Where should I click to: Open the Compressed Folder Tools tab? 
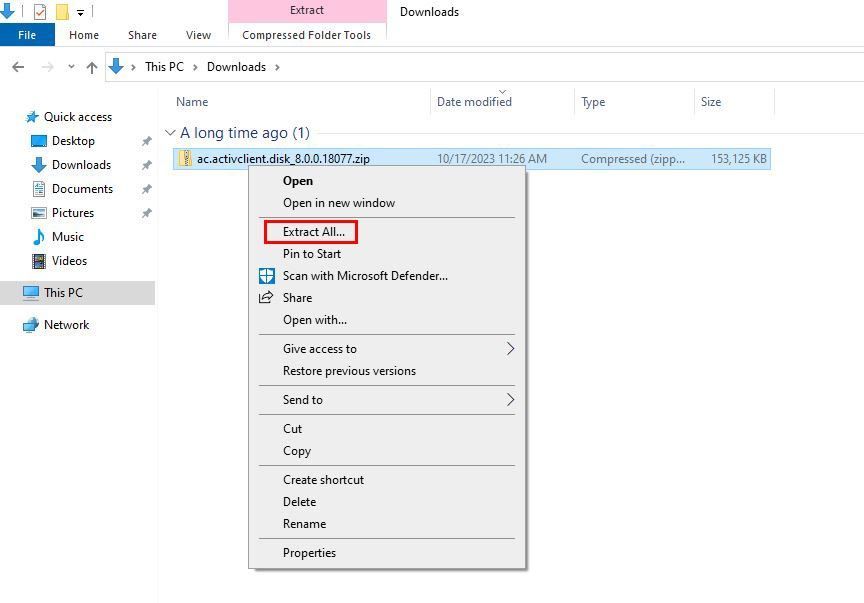(306, 35)
